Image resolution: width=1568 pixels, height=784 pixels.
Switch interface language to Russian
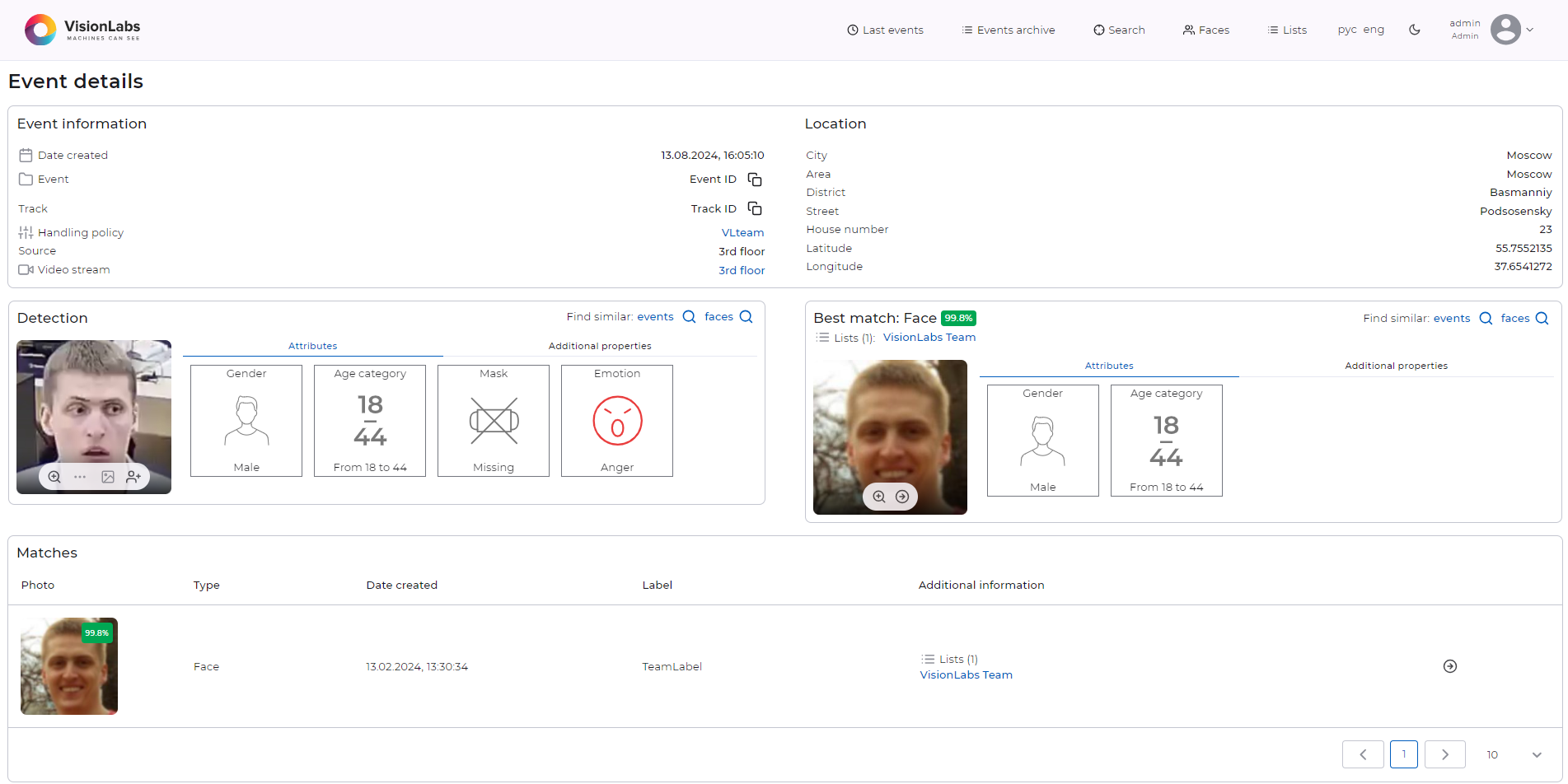pyautogui.click(x=1347, y=30)
